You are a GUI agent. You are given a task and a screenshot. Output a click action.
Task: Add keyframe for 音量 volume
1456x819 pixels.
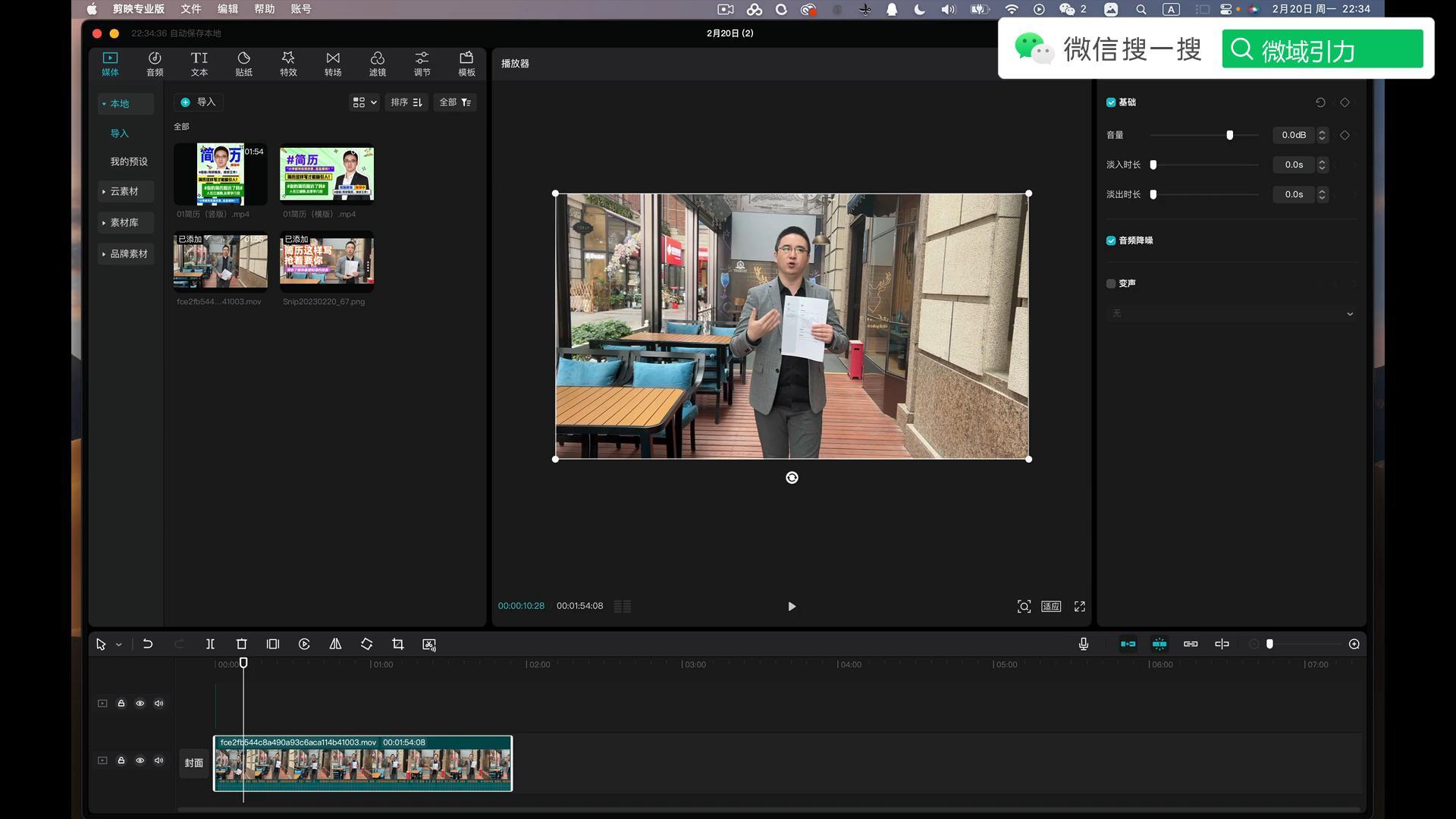pos(1345,135)
